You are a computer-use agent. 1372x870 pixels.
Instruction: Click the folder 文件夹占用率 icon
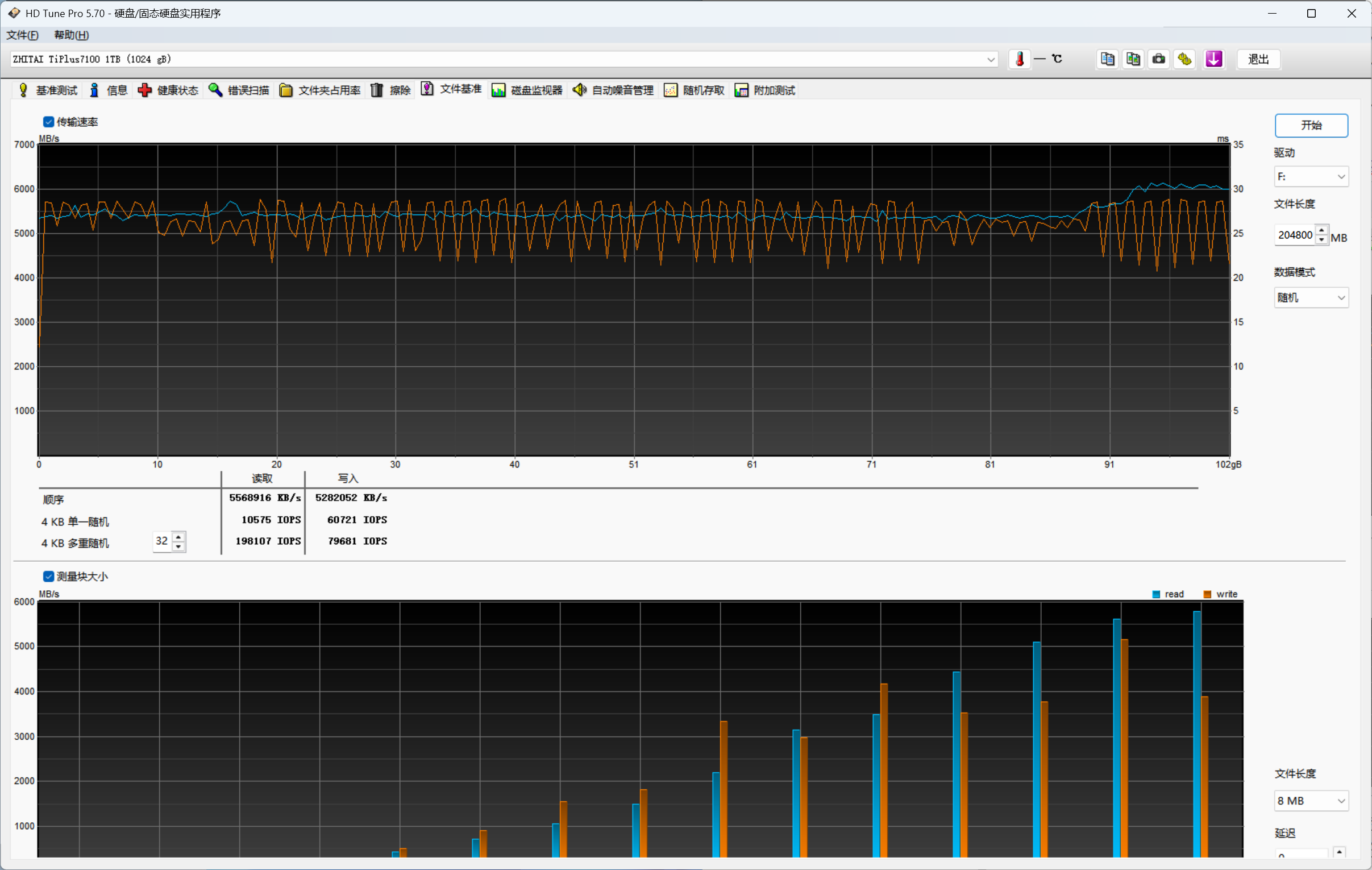coord(286,90)
